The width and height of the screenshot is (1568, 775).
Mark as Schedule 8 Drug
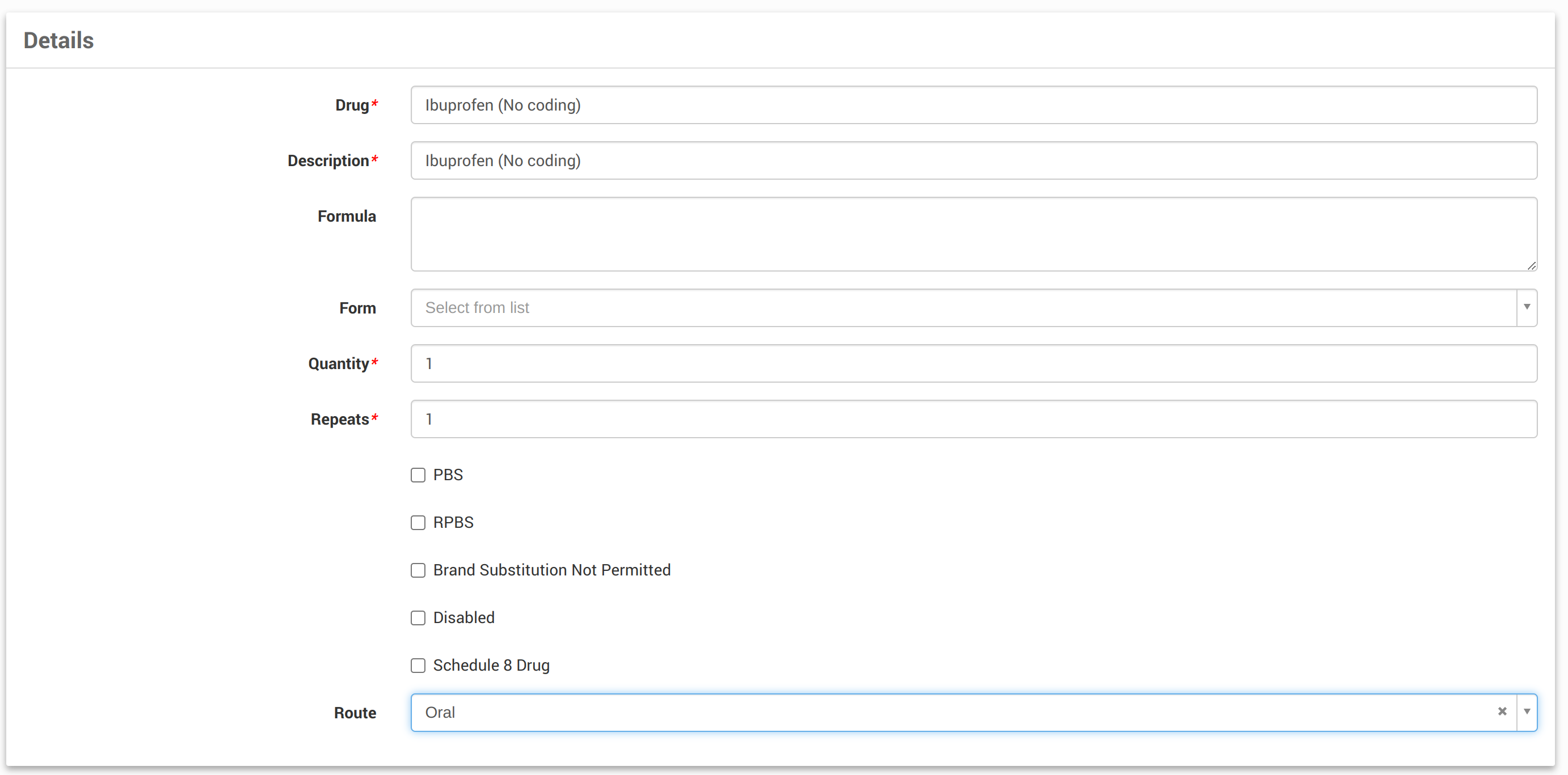pos(418,666)
